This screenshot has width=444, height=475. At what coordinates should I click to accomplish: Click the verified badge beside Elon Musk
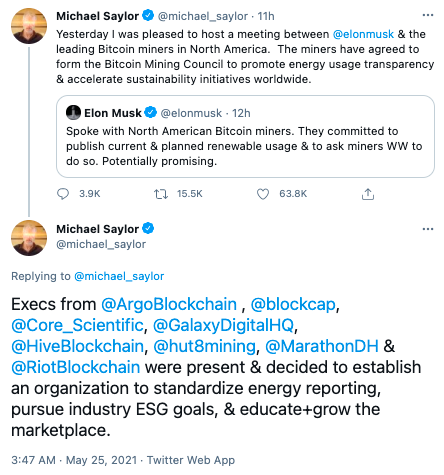tap(150, 112)
